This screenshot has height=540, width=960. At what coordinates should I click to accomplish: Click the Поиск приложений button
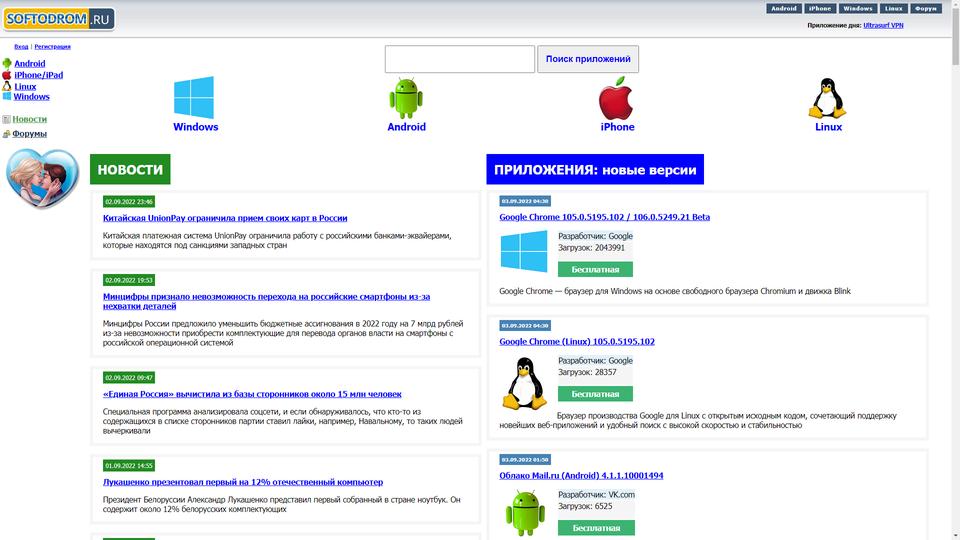pos(588,59)
